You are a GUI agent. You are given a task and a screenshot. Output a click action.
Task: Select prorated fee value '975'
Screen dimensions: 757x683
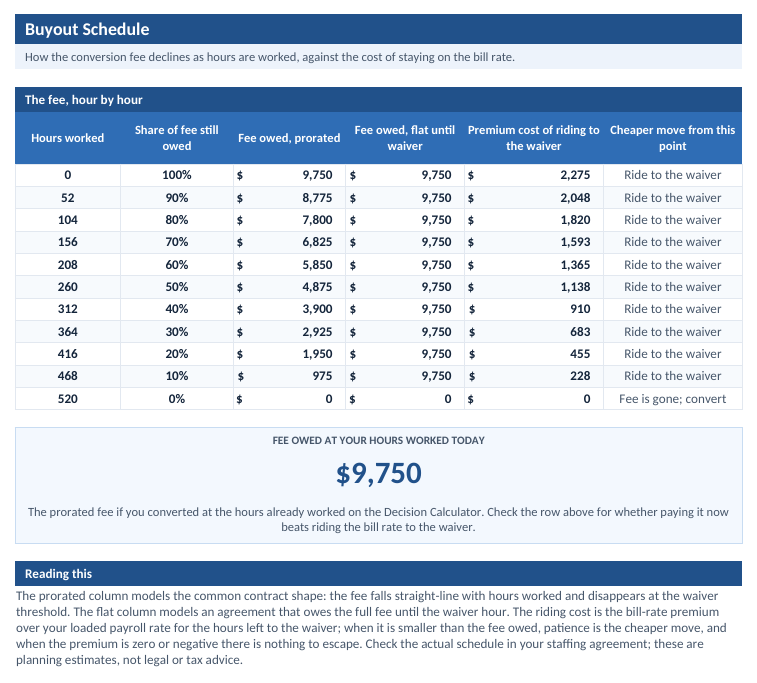click(x=289, y=376)
